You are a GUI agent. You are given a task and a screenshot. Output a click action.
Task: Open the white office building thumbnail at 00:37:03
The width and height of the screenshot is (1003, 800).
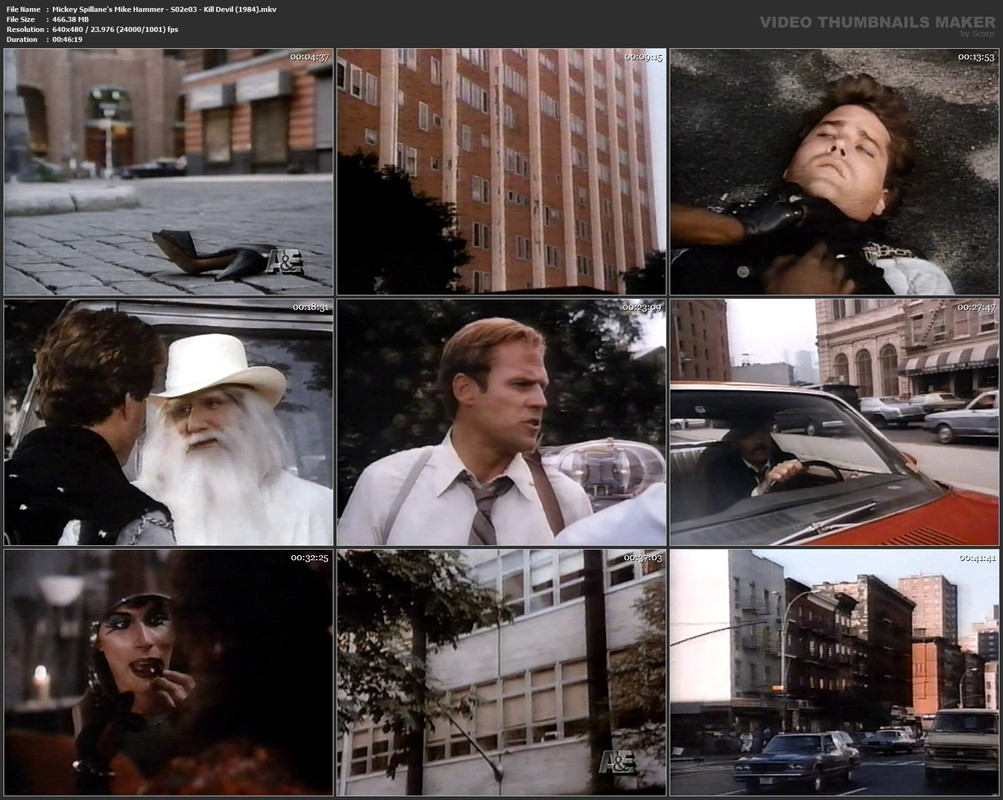coord(502,673)
